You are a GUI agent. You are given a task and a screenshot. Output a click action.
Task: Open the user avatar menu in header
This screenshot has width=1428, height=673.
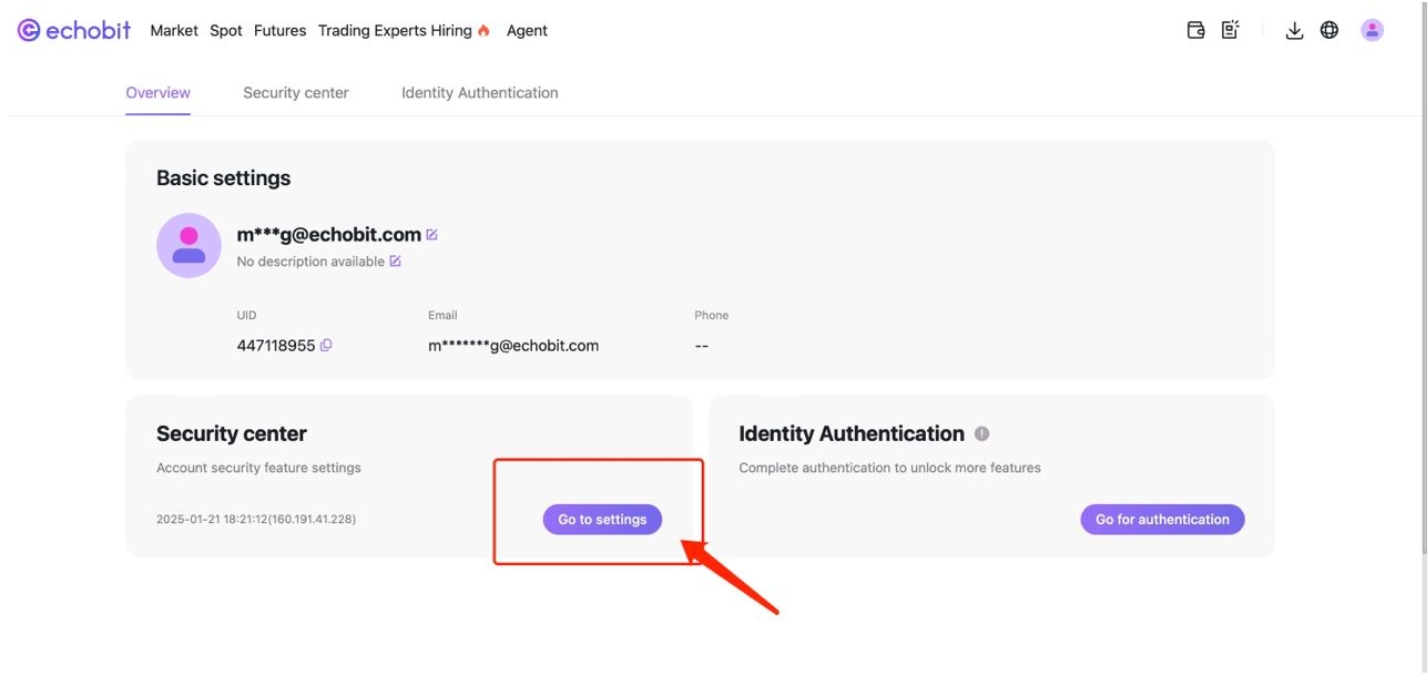click(1372, 30)
